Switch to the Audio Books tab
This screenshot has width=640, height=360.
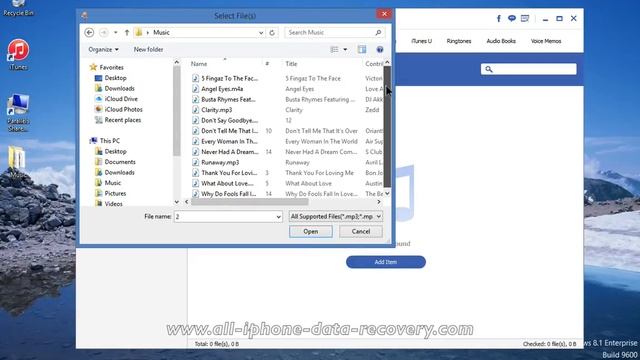[501, 41]
